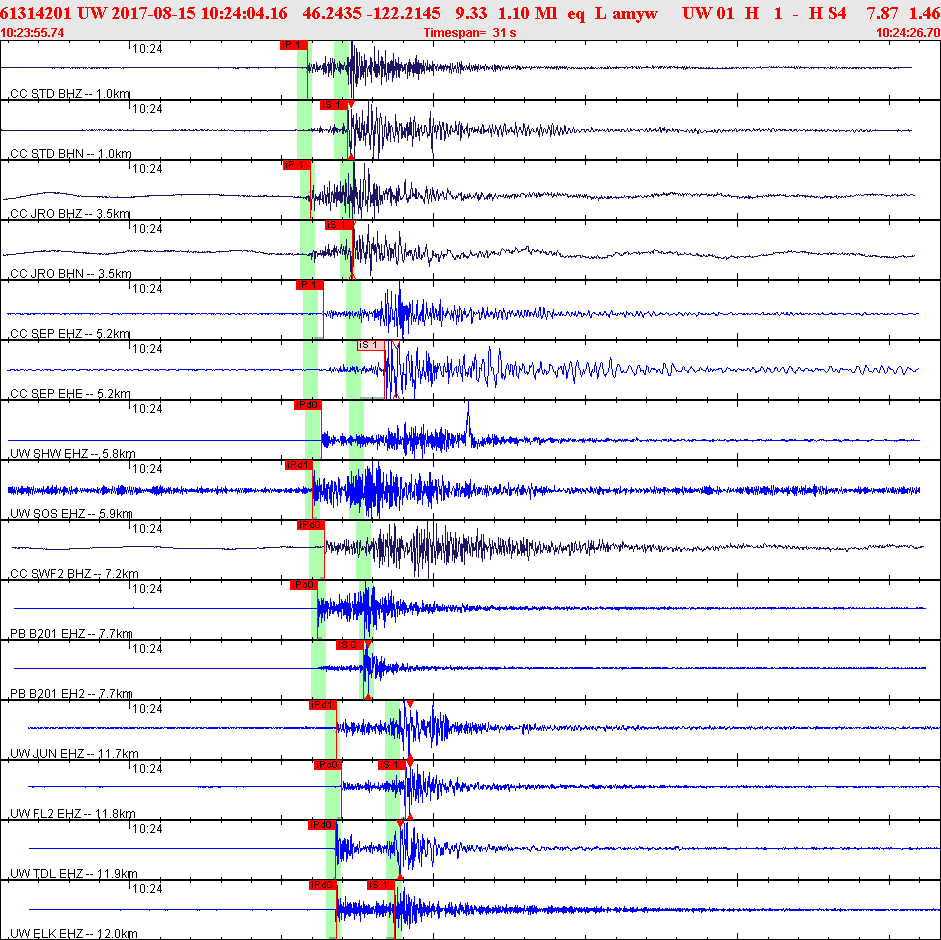Select the iP 1 pick flag on CC STD BHZ
The image size is (941, 940).
pos(294,45)
